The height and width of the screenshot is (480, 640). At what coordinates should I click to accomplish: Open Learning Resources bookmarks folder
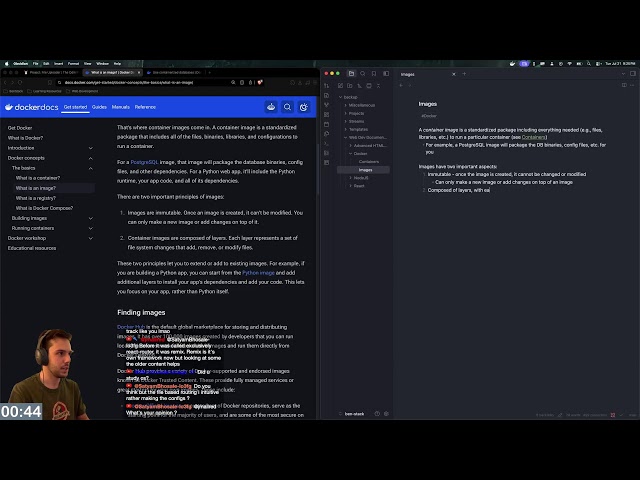point(44,91)
